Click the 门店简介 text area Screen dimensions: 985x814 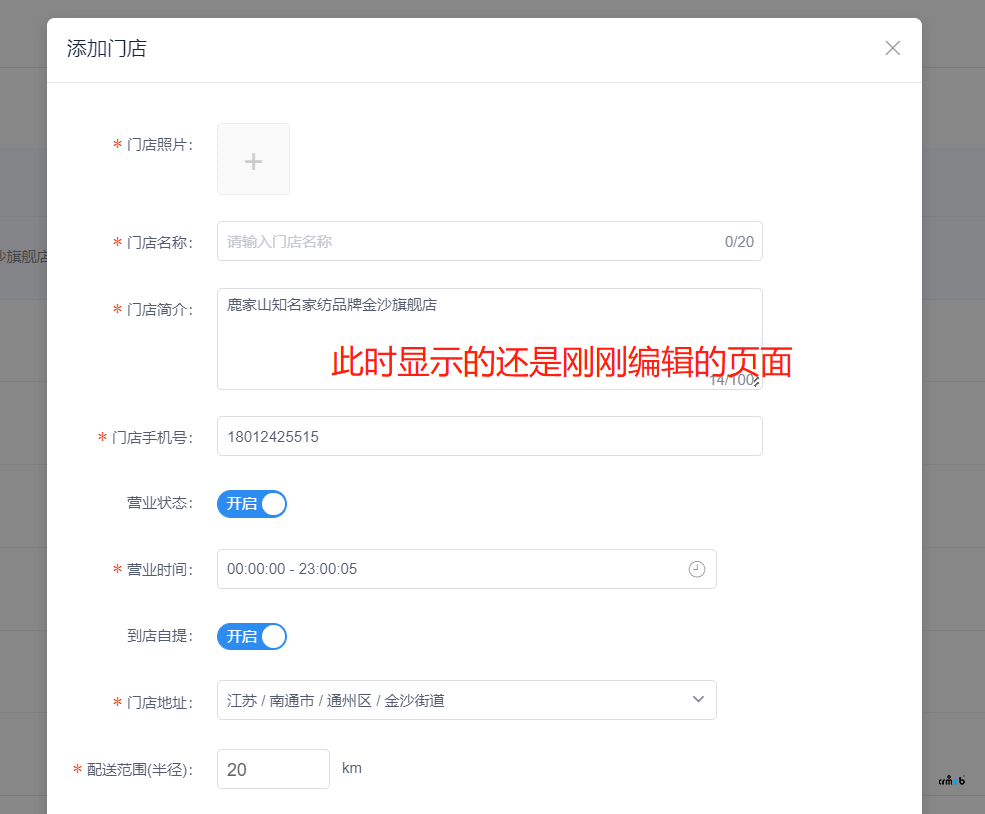(x=489, y=339)
